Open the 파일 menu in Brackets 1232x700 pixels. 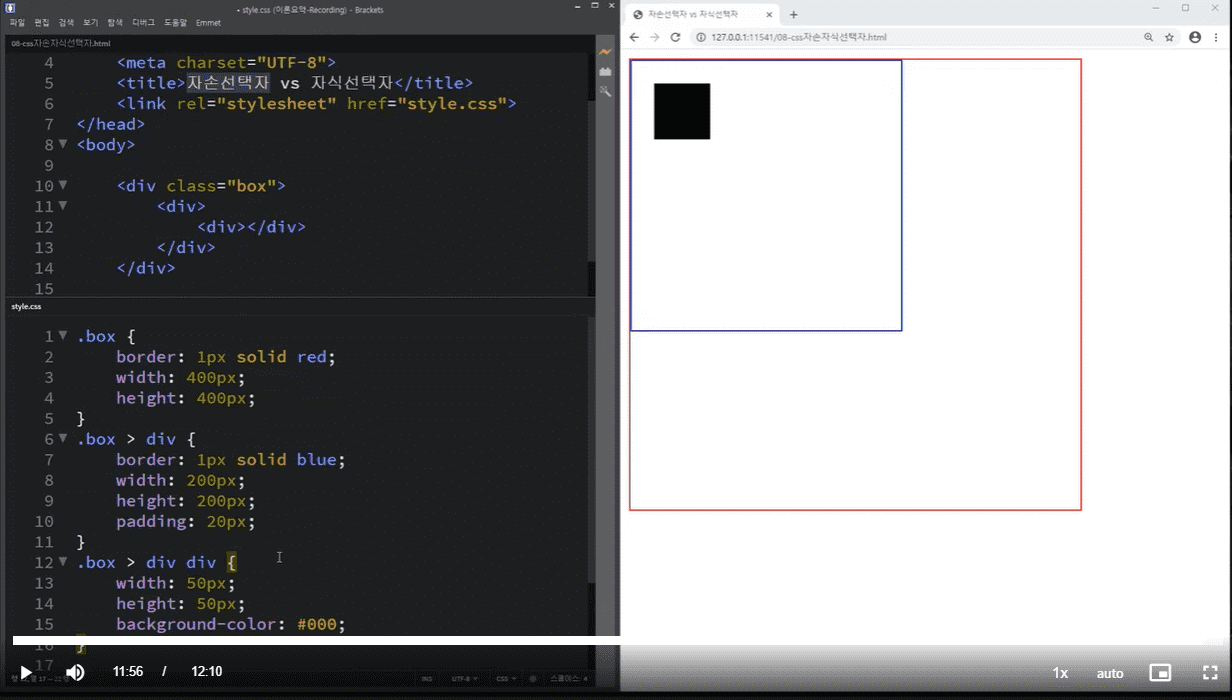click(17, 22)
